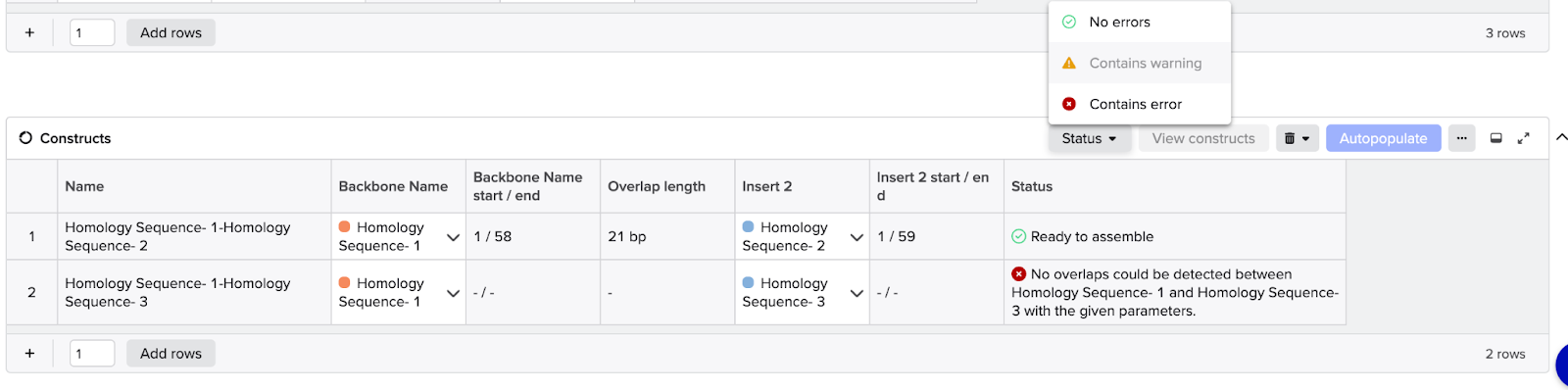The image size is (1568, 390).
Task: Collapse the Constructs section chevron
Action: pos(1561,138)
